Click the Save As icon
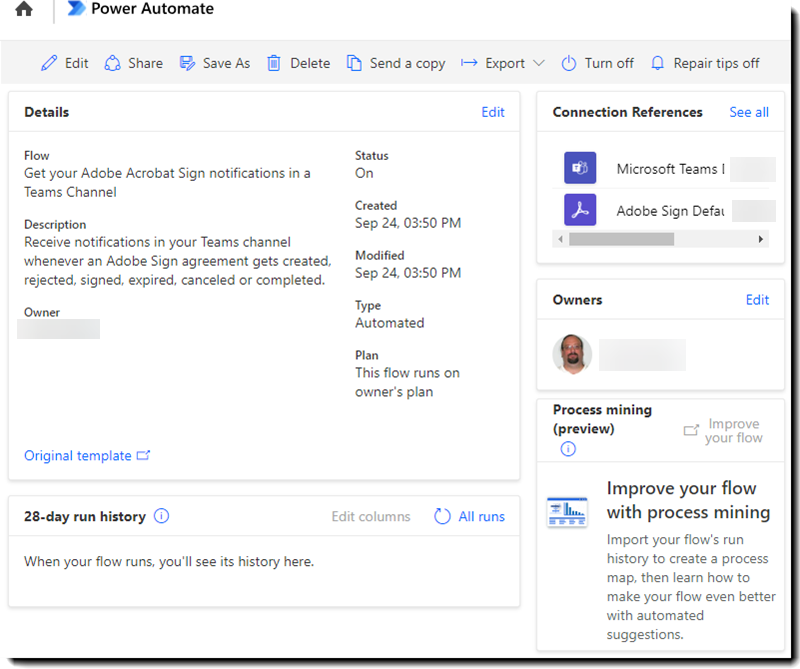The width and height of the screenshot is (800, 669). [x=186, y=62]
